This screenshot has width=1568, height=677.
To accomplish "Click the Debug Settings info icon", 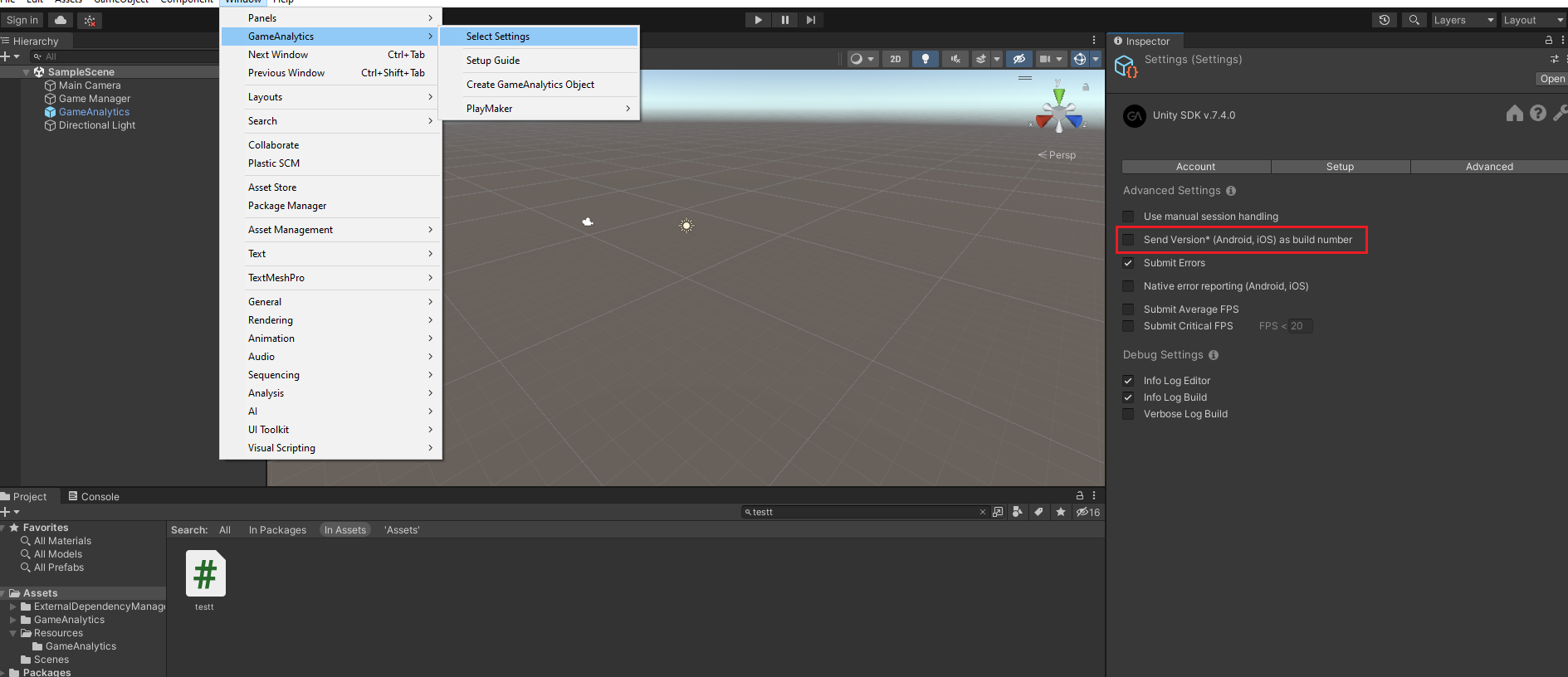I will tap(1214, 355).
